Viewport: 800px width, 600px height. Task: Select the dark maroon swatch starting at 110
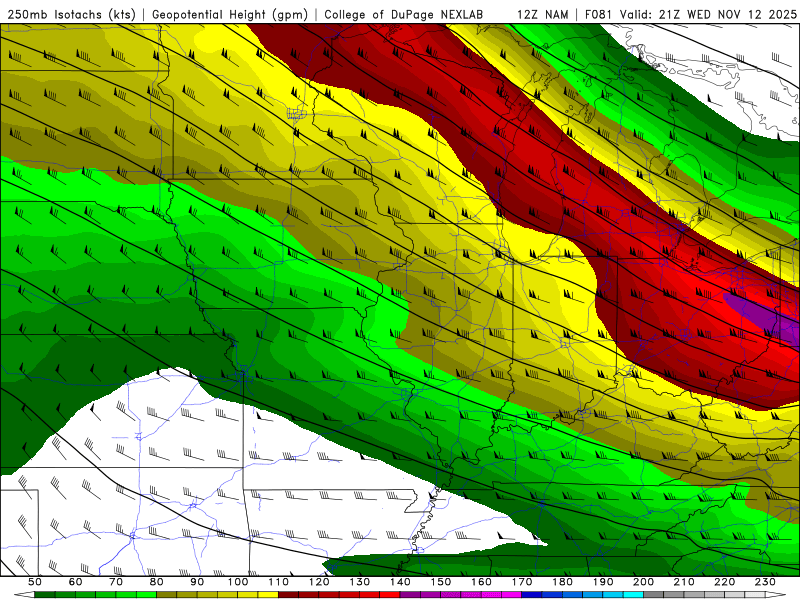pos(289,595)
